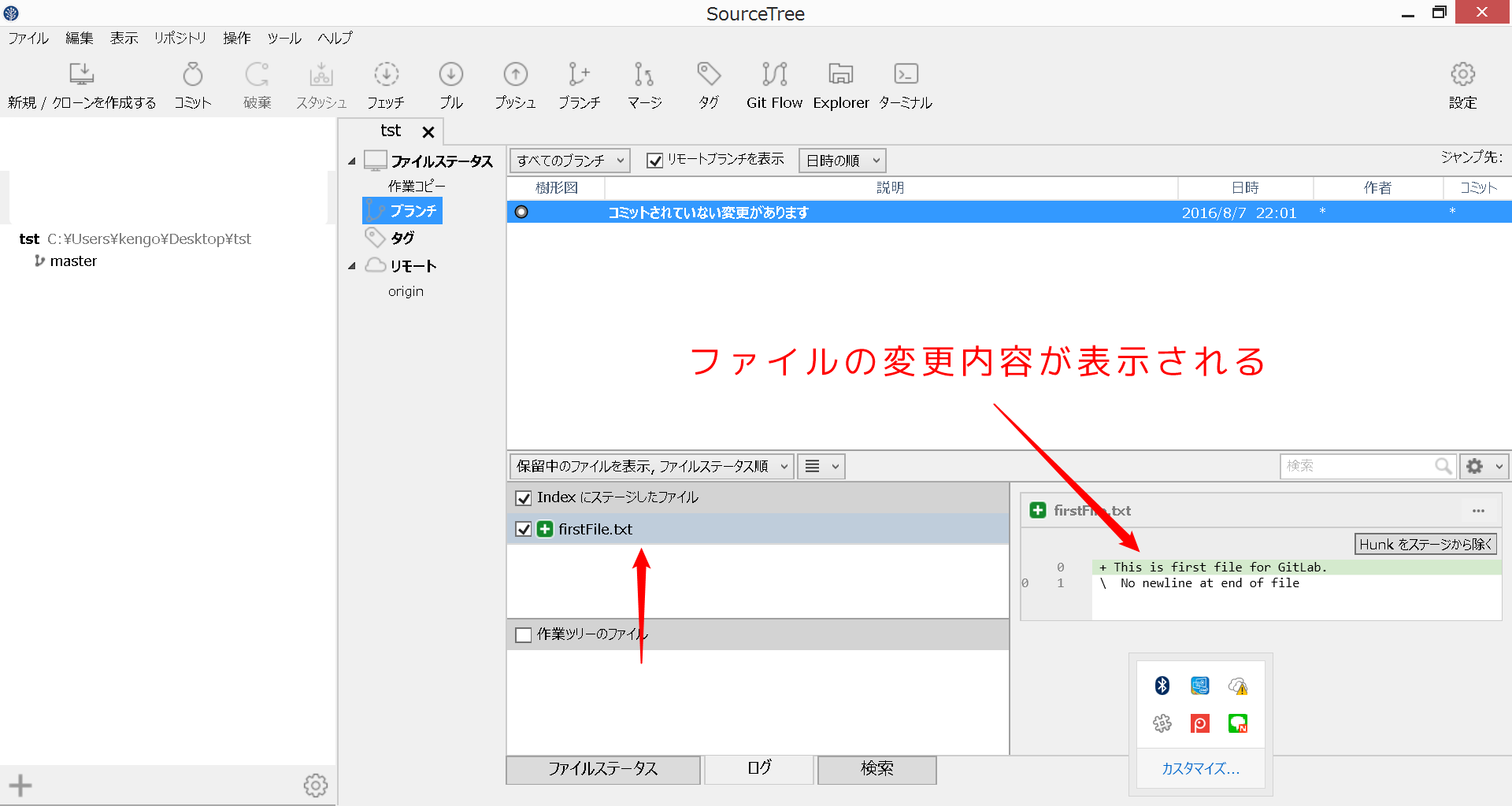Open the ファイル menu
The height and width of the screenshot is (806, 1512).
pyautogui.click(x=28, y=38)
